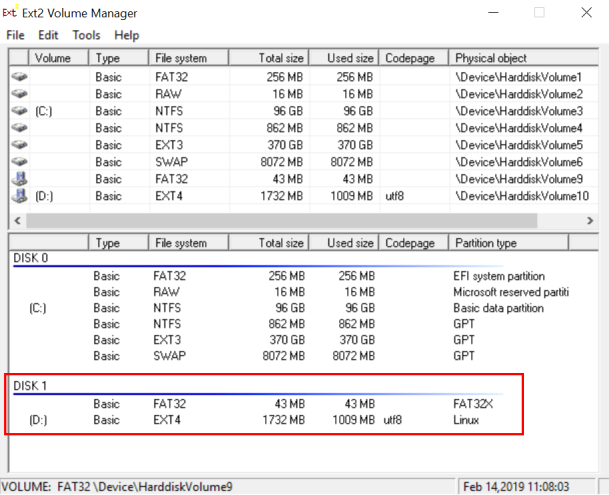Screen dimensions: 609x495
Task: Click (D:) label in top volume list
Action: [44, 196]
